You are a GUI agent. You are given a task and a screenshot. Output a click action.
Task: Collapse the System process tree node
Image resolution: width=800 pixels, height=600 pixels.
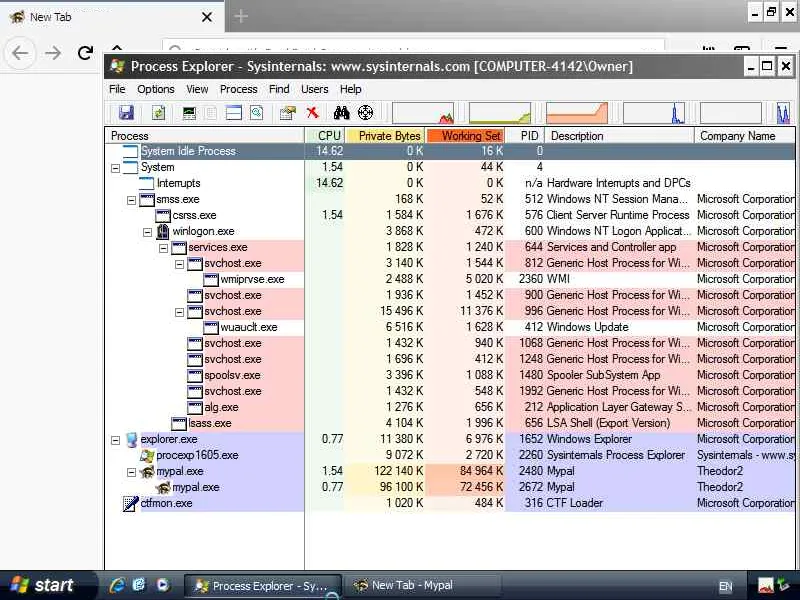(x=115, y=168)
